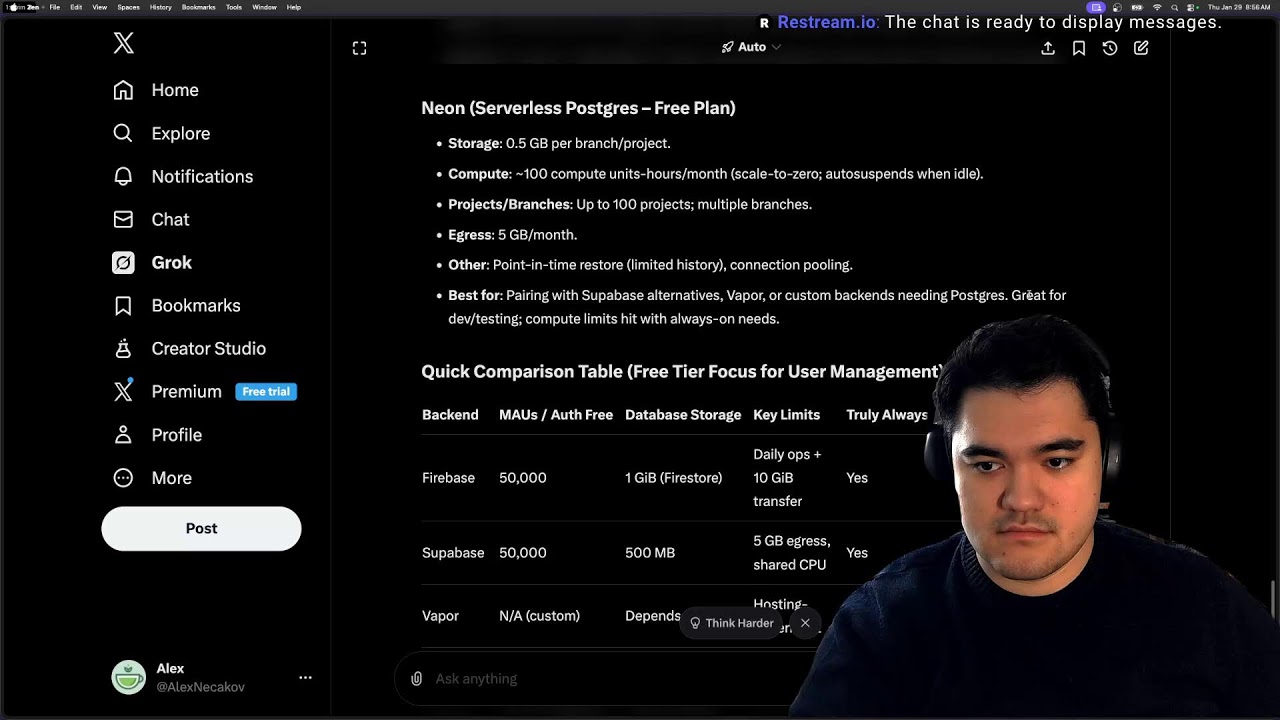Open the Edit menu
Image resolution: width=1280 pixels, height=720 pixels.
point(76,7)
